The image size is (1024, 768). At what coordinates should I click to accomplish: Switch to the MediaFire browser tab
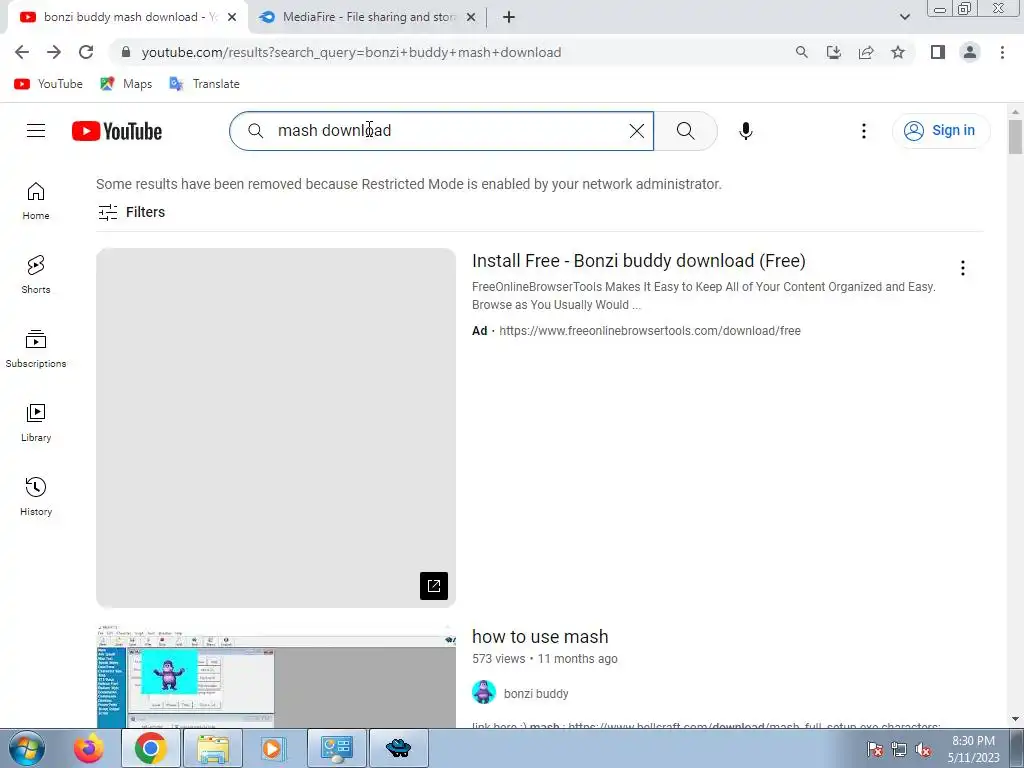pos(366,17)
